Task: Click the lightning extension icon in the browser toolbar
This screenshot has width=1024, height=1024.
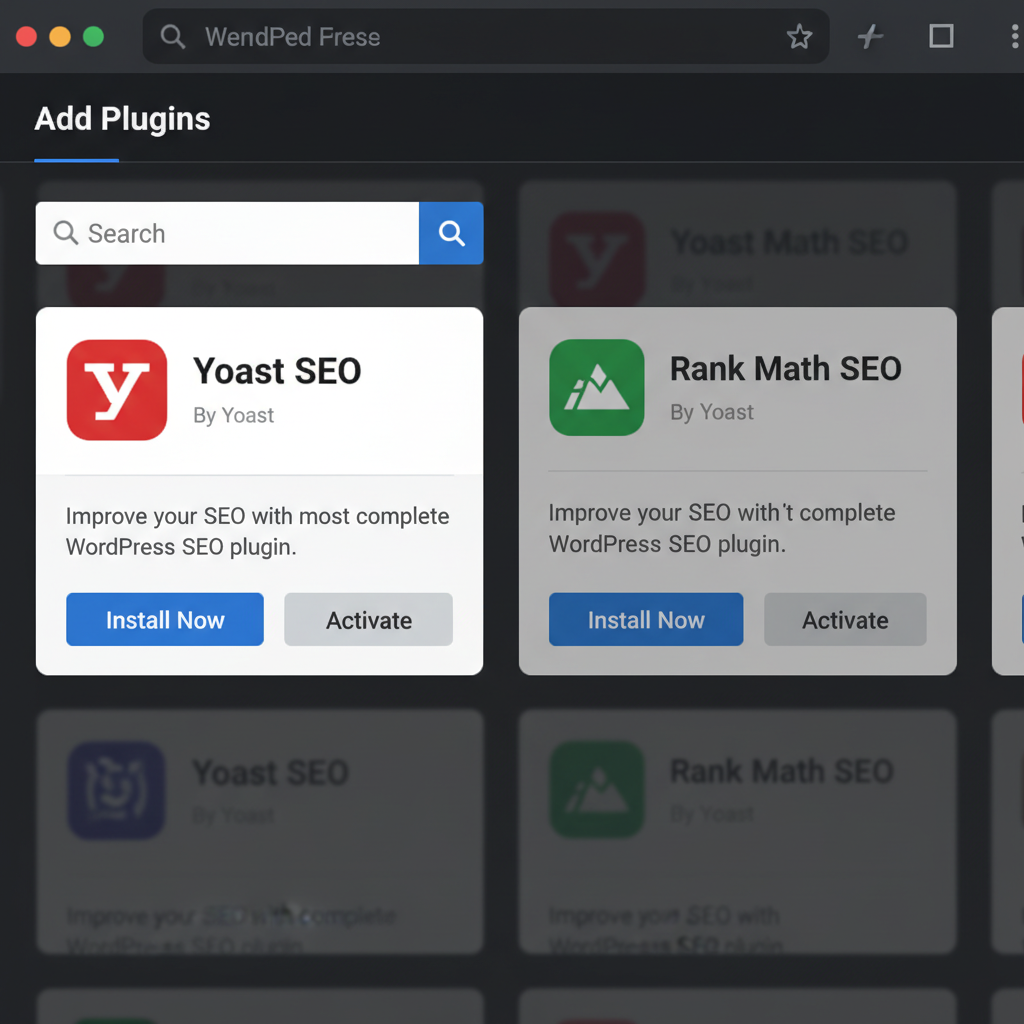Action: click(869, 36)
